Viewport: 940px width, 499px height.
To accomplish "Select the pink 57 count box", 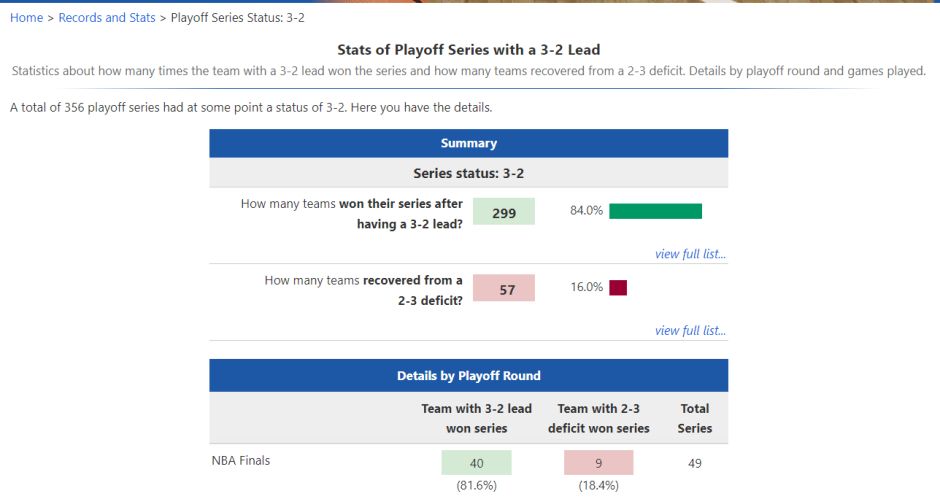I will coord(504,288).
